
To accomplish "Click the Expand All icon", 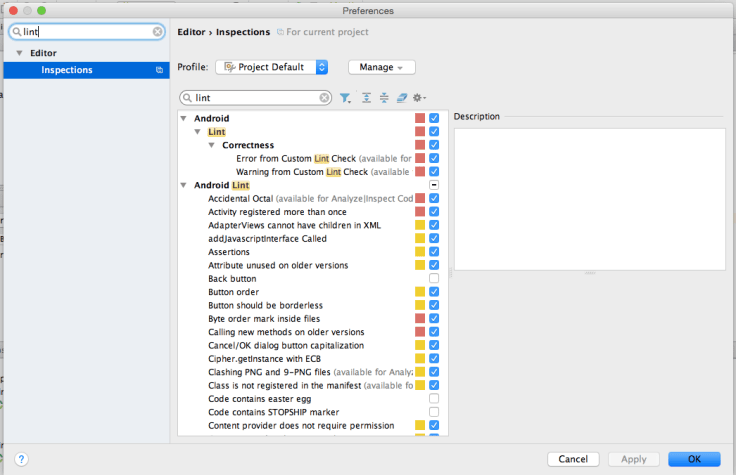I will [367, 98].
